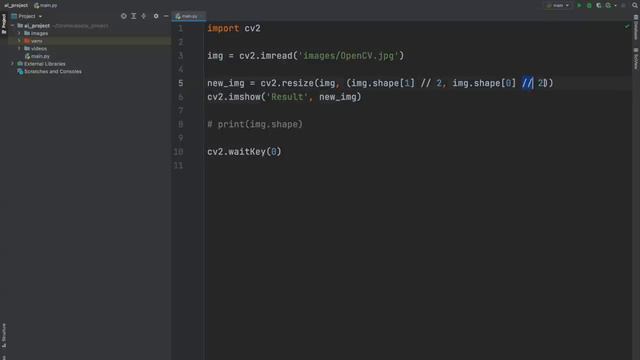
Task: Open the Profile icon's dropdown arrow
Action: [616, 6]
